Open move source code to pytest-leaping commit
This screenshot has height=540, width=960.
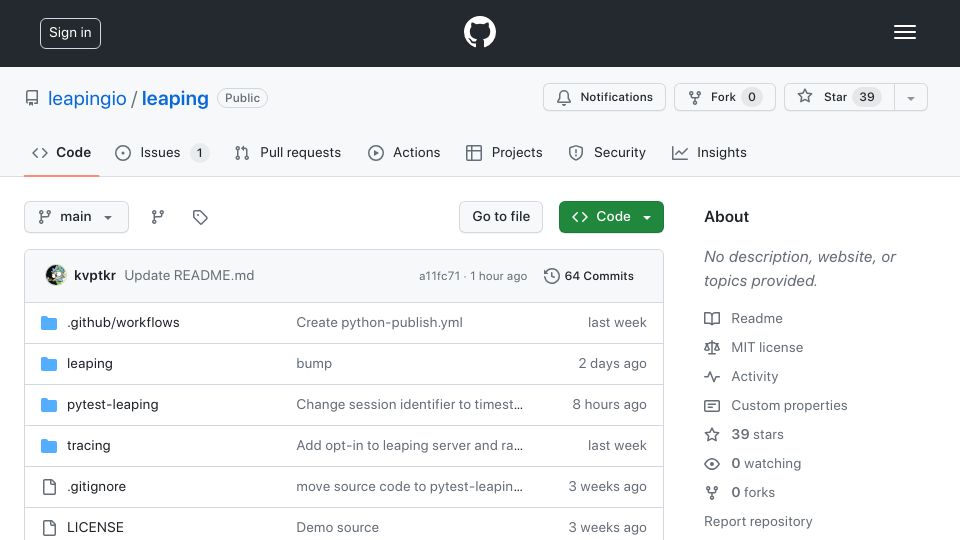(x=410, y=487)
